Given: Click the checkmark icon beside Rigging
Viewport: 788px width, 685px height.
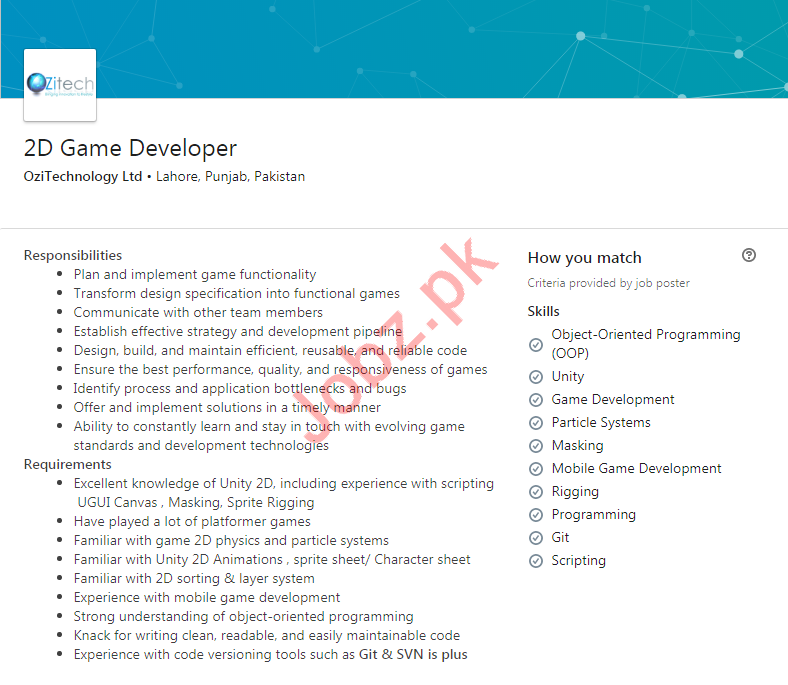Looking at the screenshot, I should pos(536,492).
